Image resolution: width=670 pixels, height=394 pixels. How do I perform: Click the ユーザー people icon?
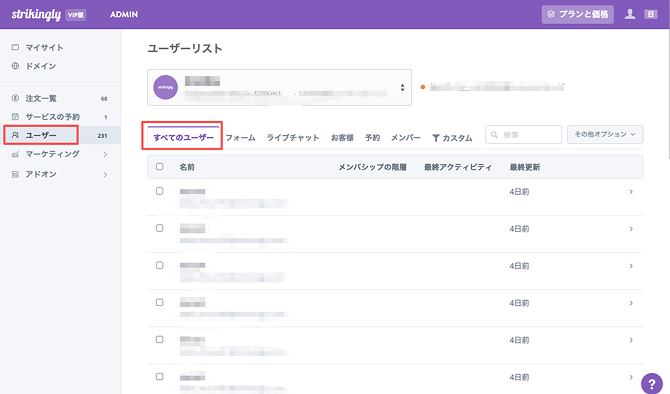(15, 135)
